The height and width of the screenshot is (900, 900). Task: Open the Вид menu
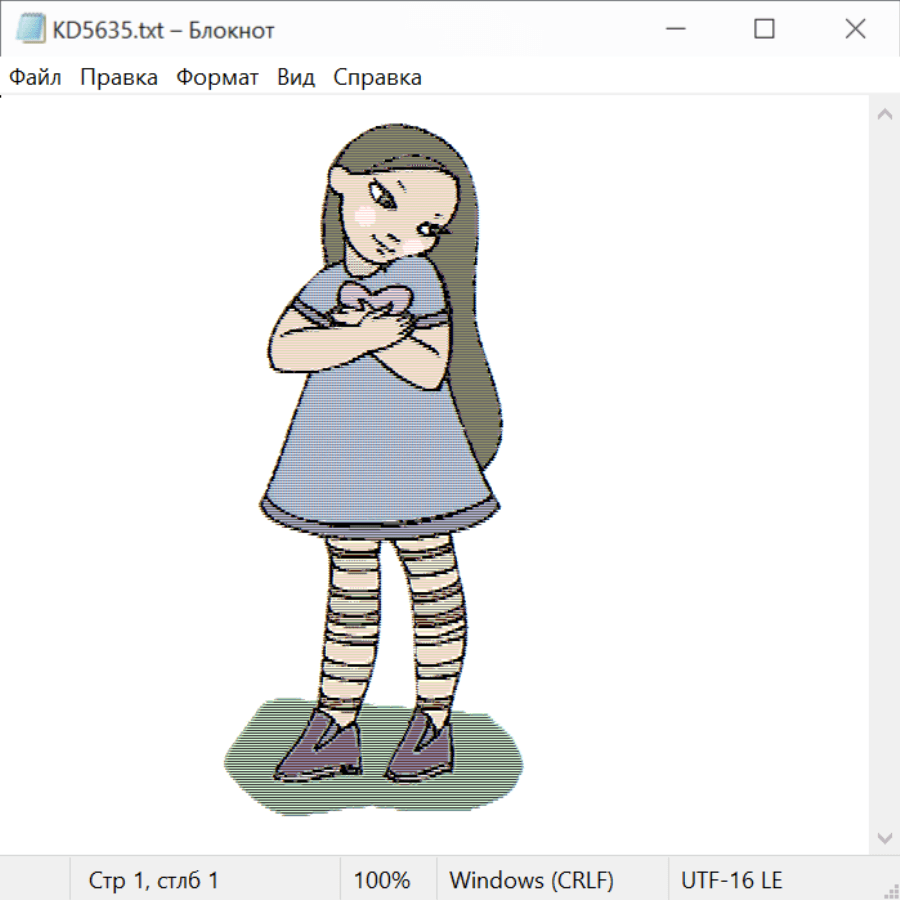(x=296, y=78)
